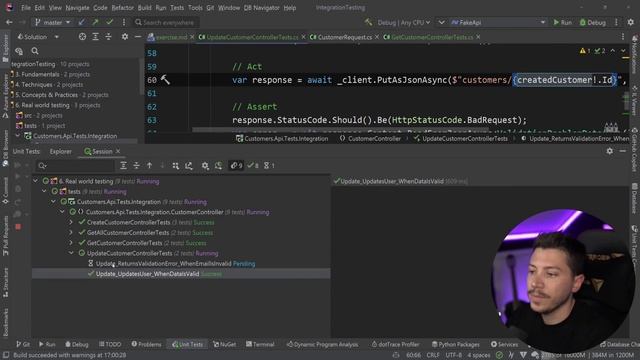
Task: Select Customers.Api.Tests.Integration in Solution tree
Action: coord(75,136)
